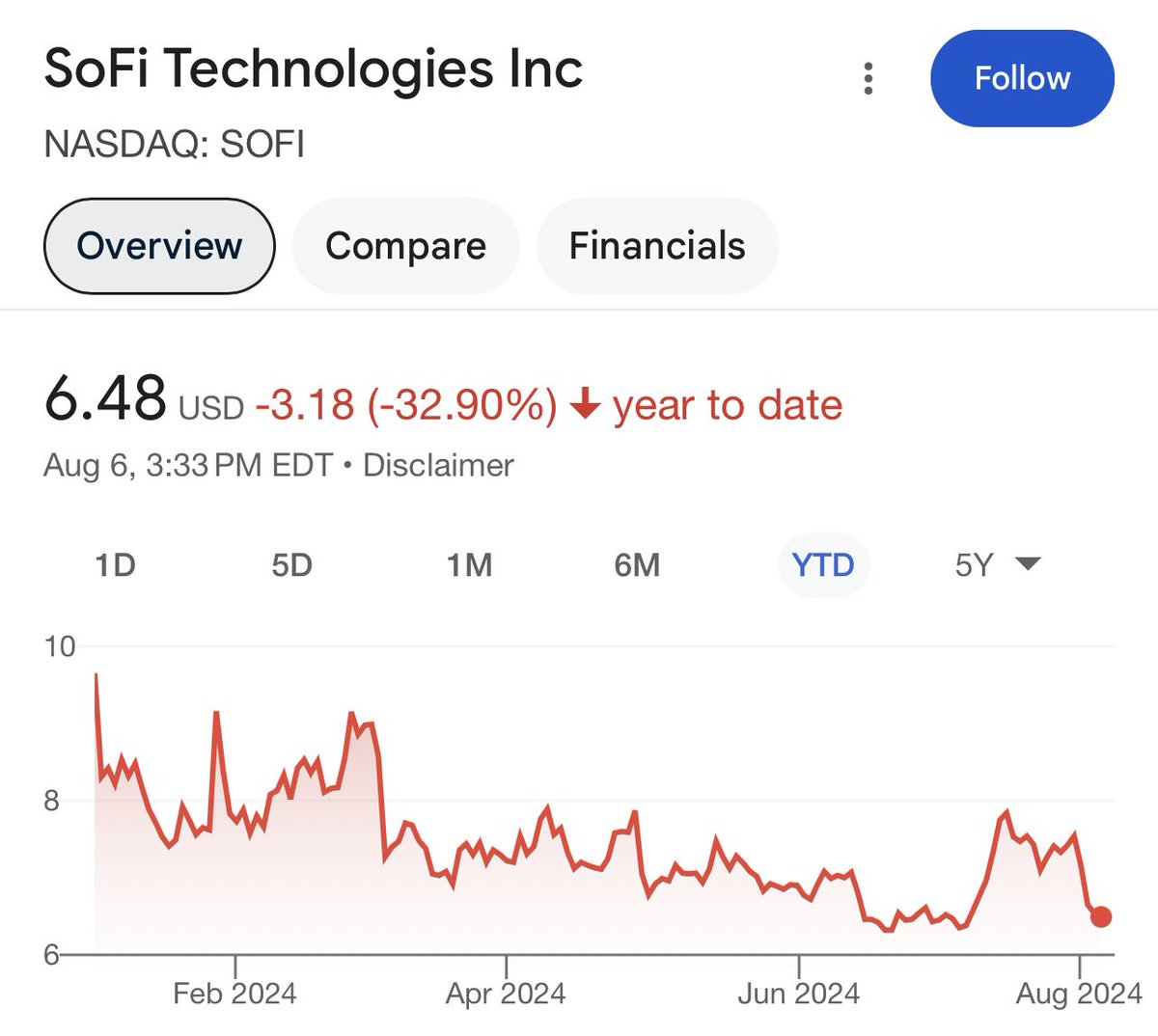
Task: Select the 5D time range
Action: (x=291, y=564)
